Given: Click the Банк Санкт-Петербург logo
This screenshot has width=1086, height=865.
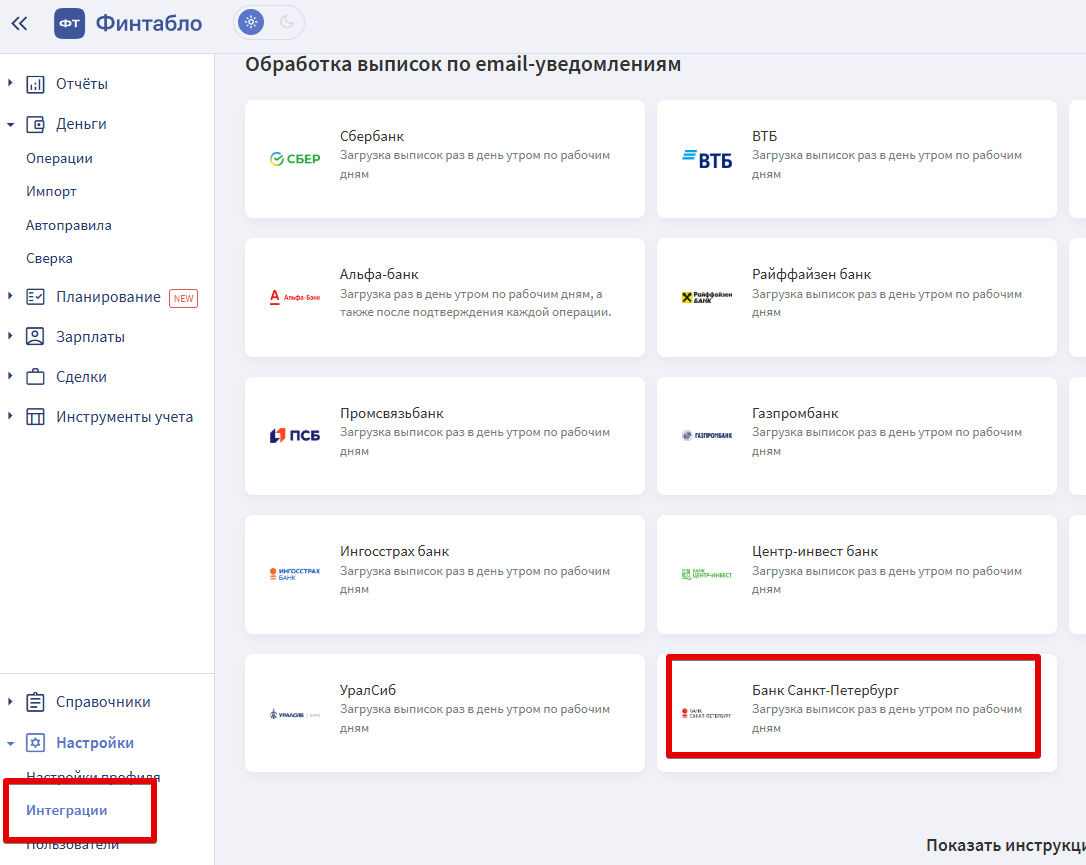Looking at the screenshot, I should 707,713.
